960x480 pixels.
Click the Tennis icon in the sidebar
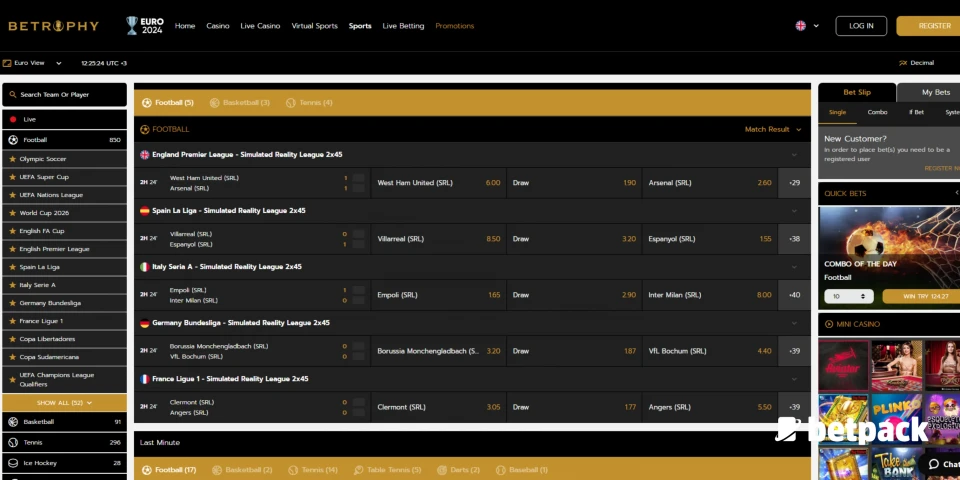tap(13, 442)
